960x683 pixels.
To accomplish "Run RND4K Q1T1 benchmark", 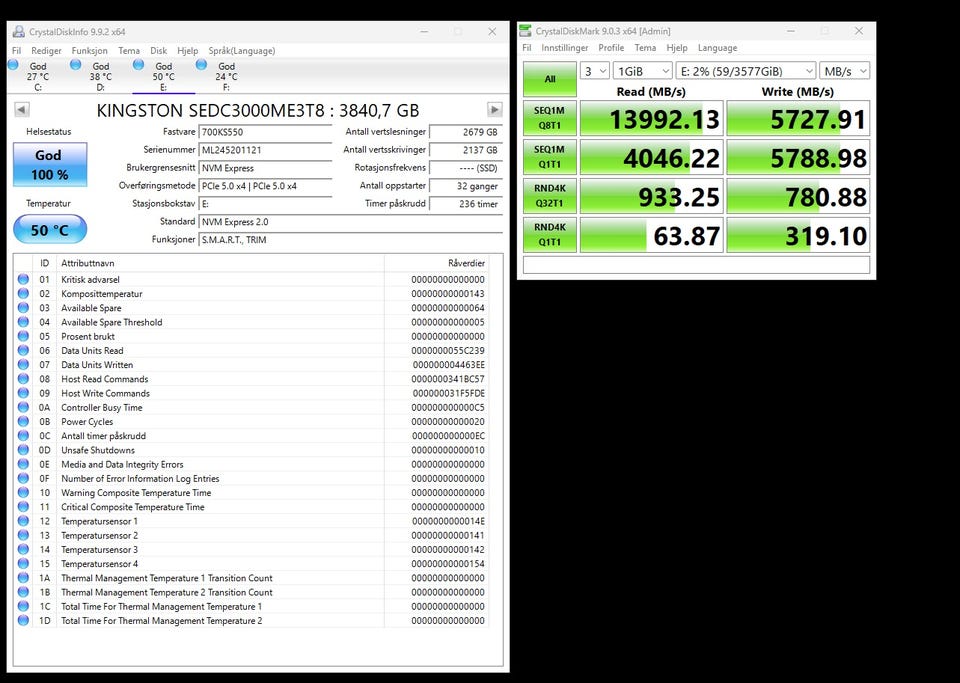I will (x=550, y=234).
